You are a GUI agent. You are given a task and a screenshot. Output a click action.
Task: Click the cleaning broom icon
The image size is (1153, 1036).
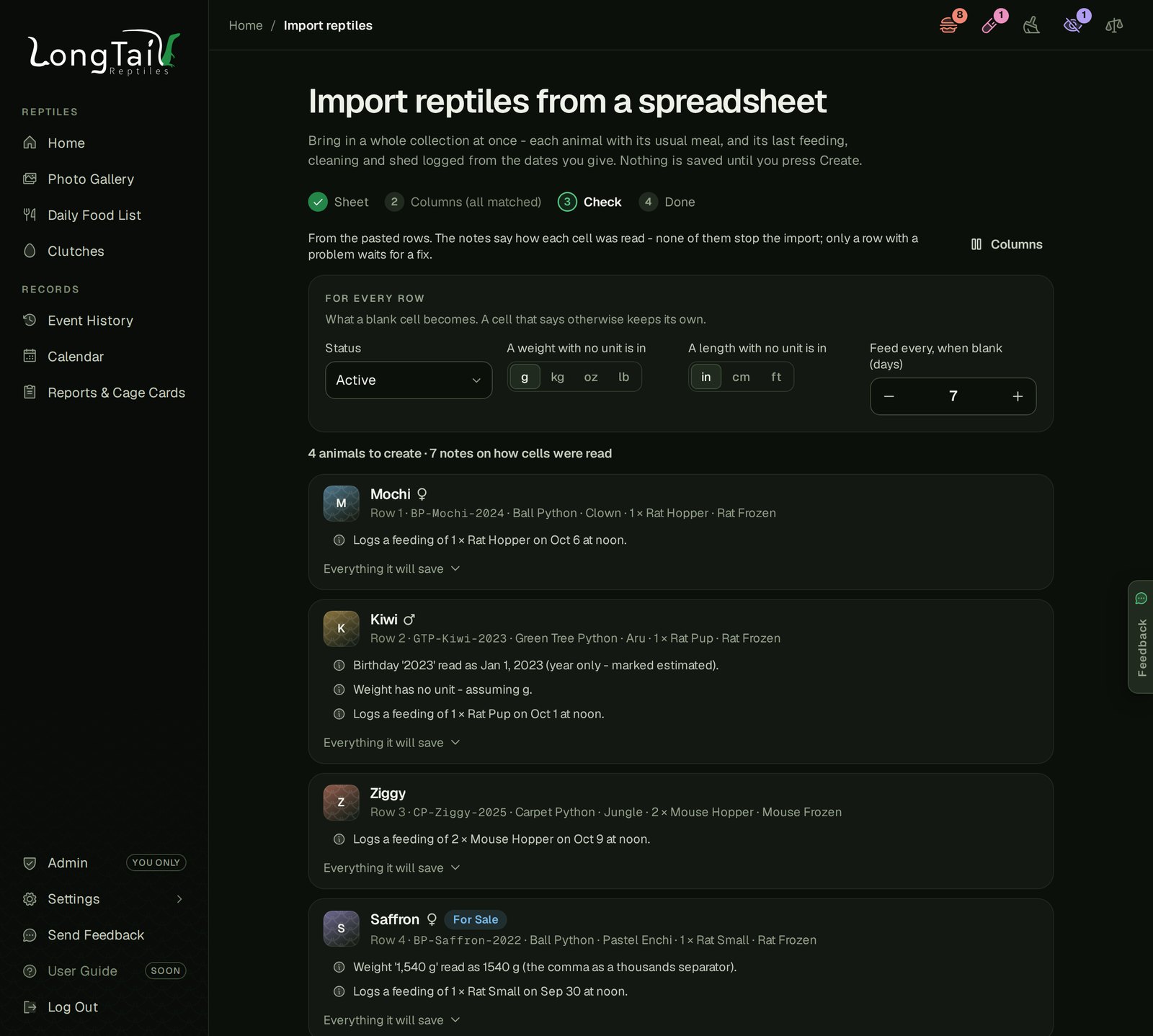point(1031,25)
